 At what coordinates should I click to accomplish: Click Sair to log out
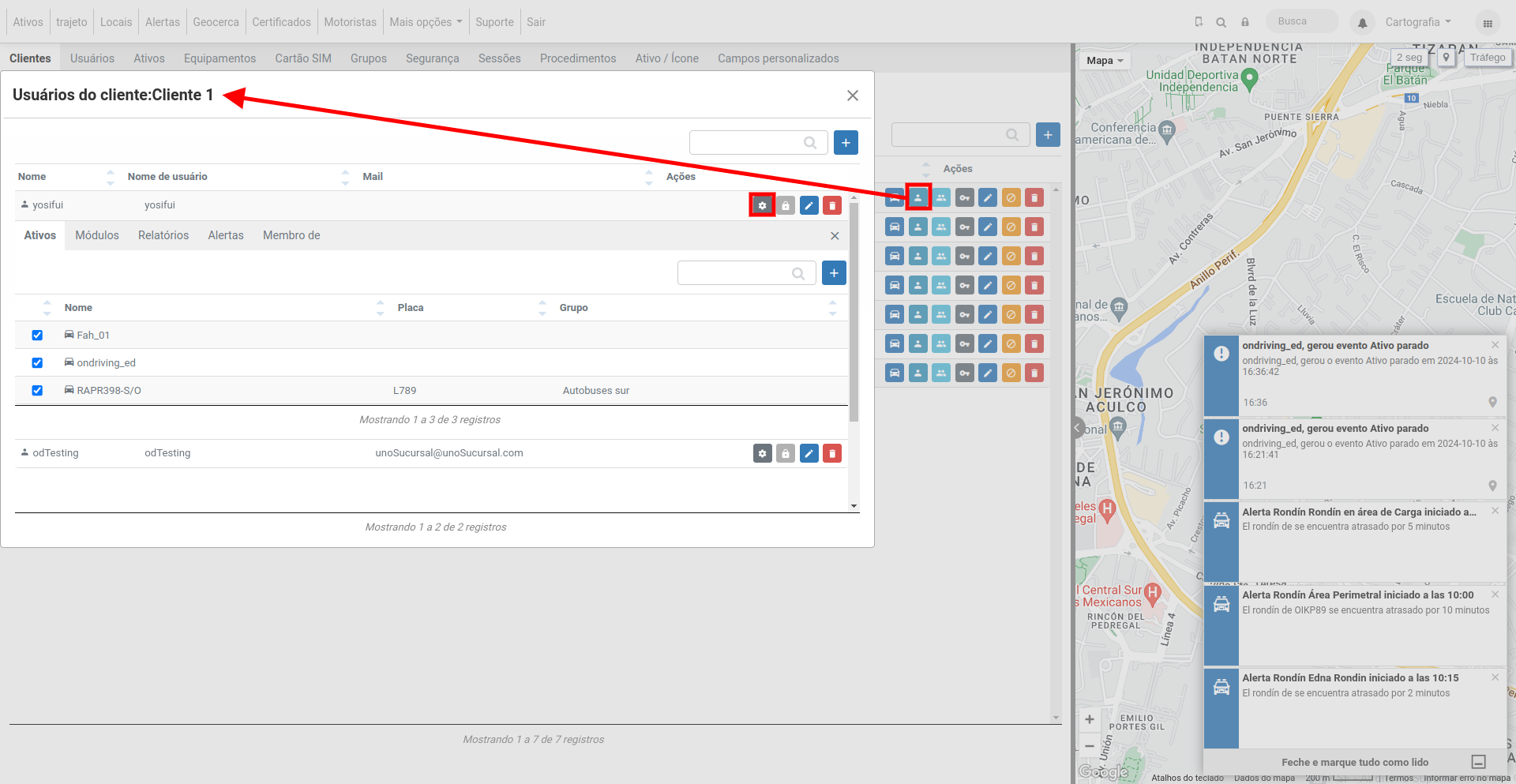536,22
